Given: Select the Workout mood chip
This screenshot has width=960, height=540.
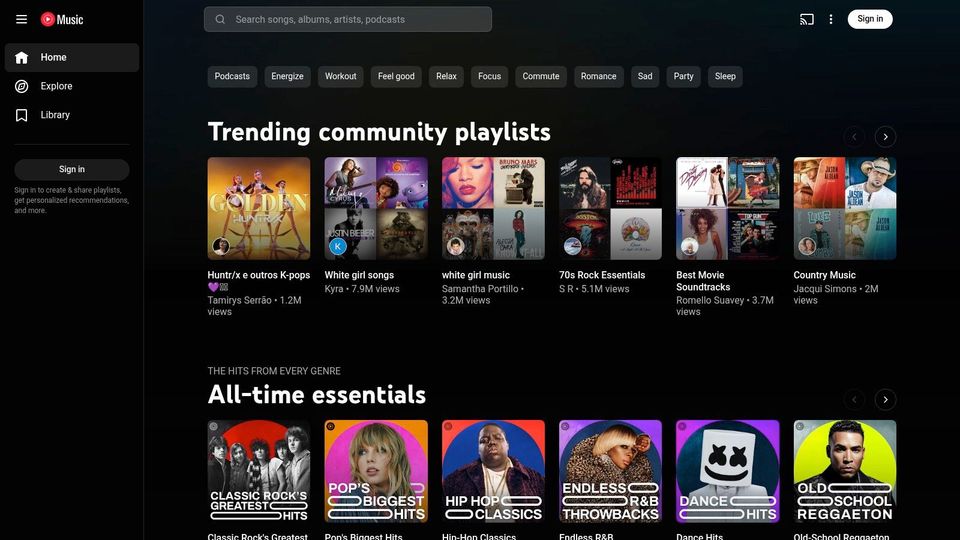Looking at the screenshot, I should 340,77.
